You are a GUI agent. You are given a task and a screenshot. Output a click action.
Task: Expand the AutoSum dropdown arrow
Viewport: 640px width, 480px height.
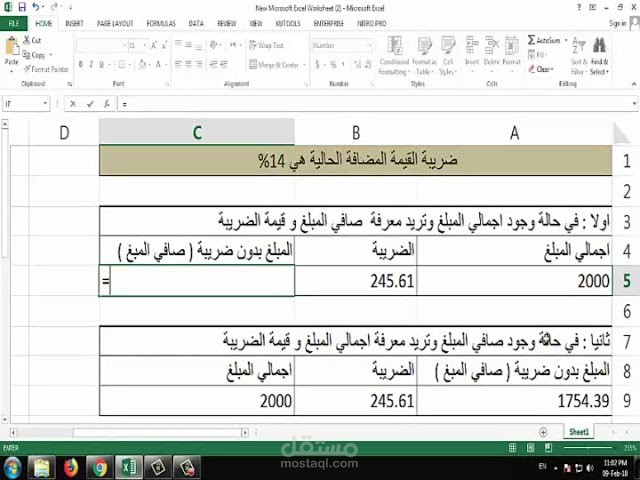[566, 40]
